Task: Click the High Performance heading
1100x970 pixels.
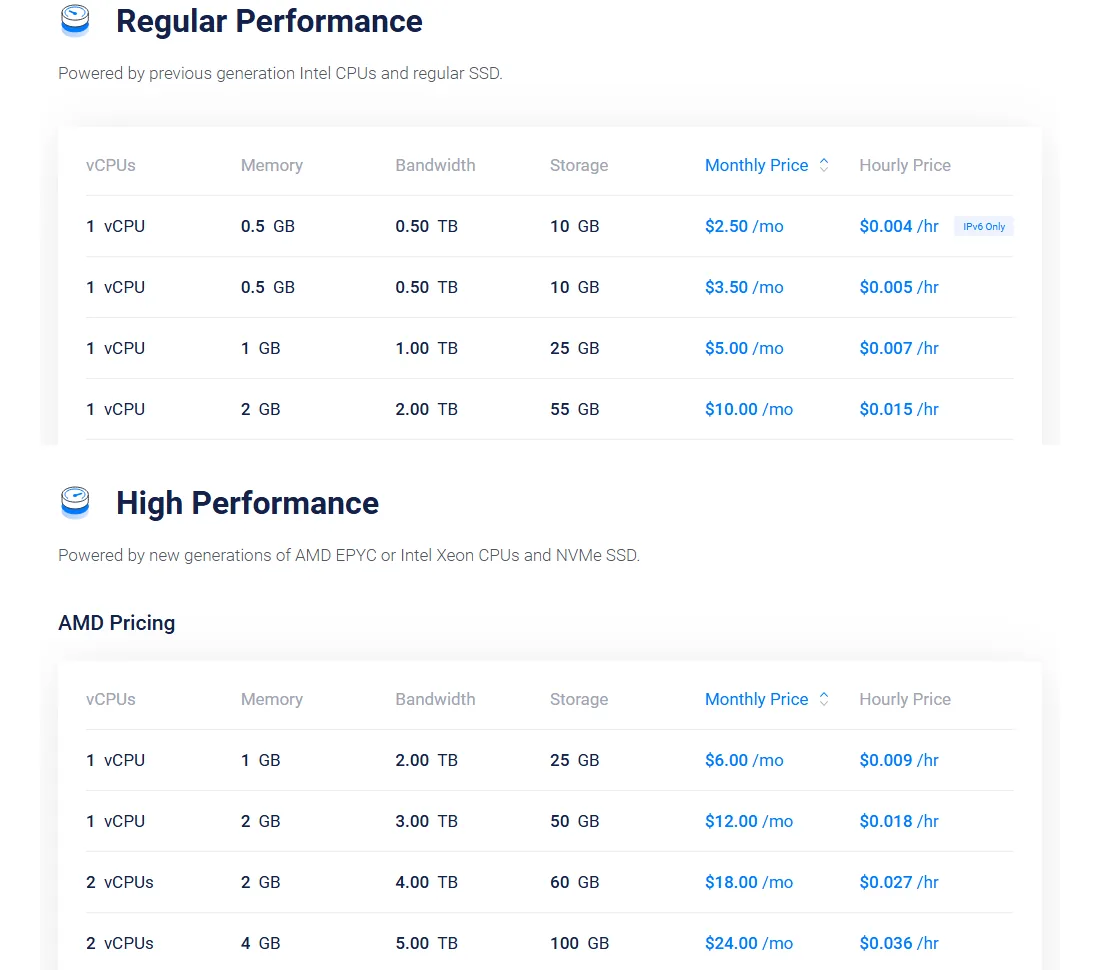Action: (x=247, y=503)
